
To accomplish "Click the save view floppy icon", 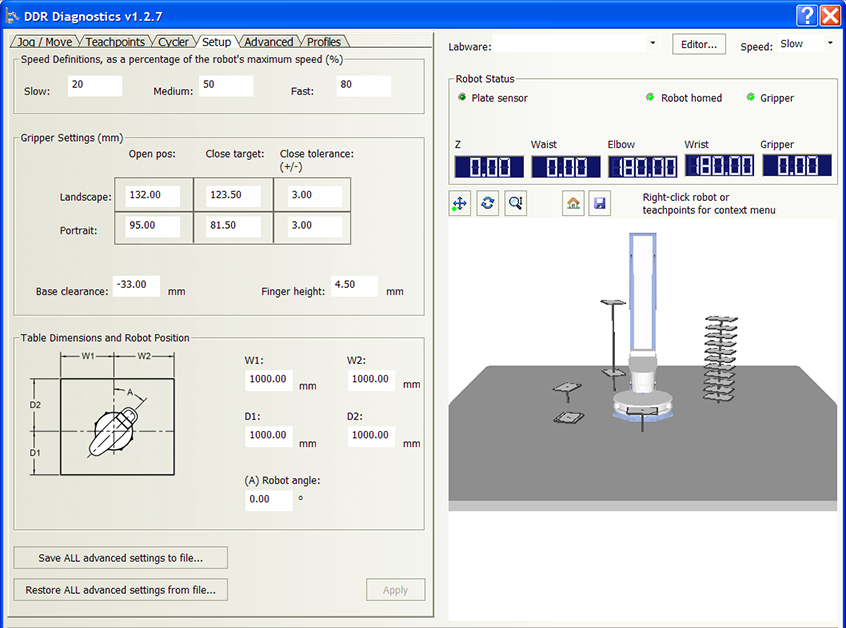I will pos(599,203).
